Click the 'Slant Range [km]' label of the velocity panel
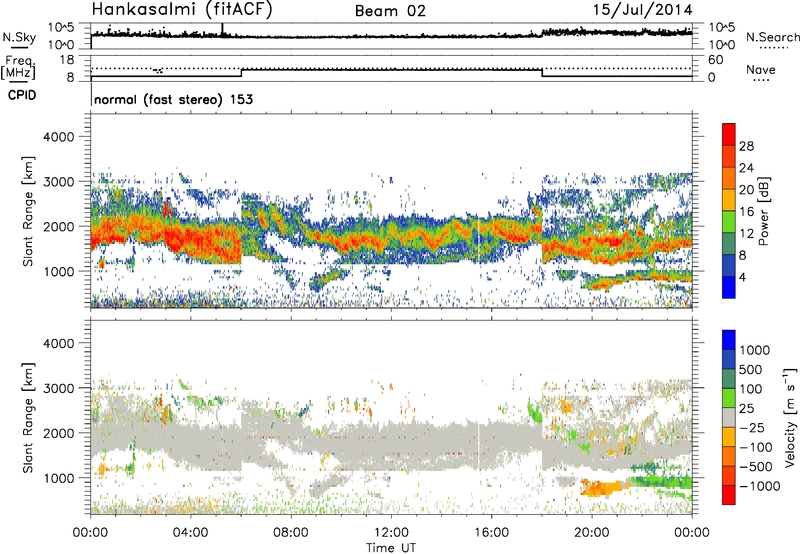800x554 pixels. [x=28, y=417]
